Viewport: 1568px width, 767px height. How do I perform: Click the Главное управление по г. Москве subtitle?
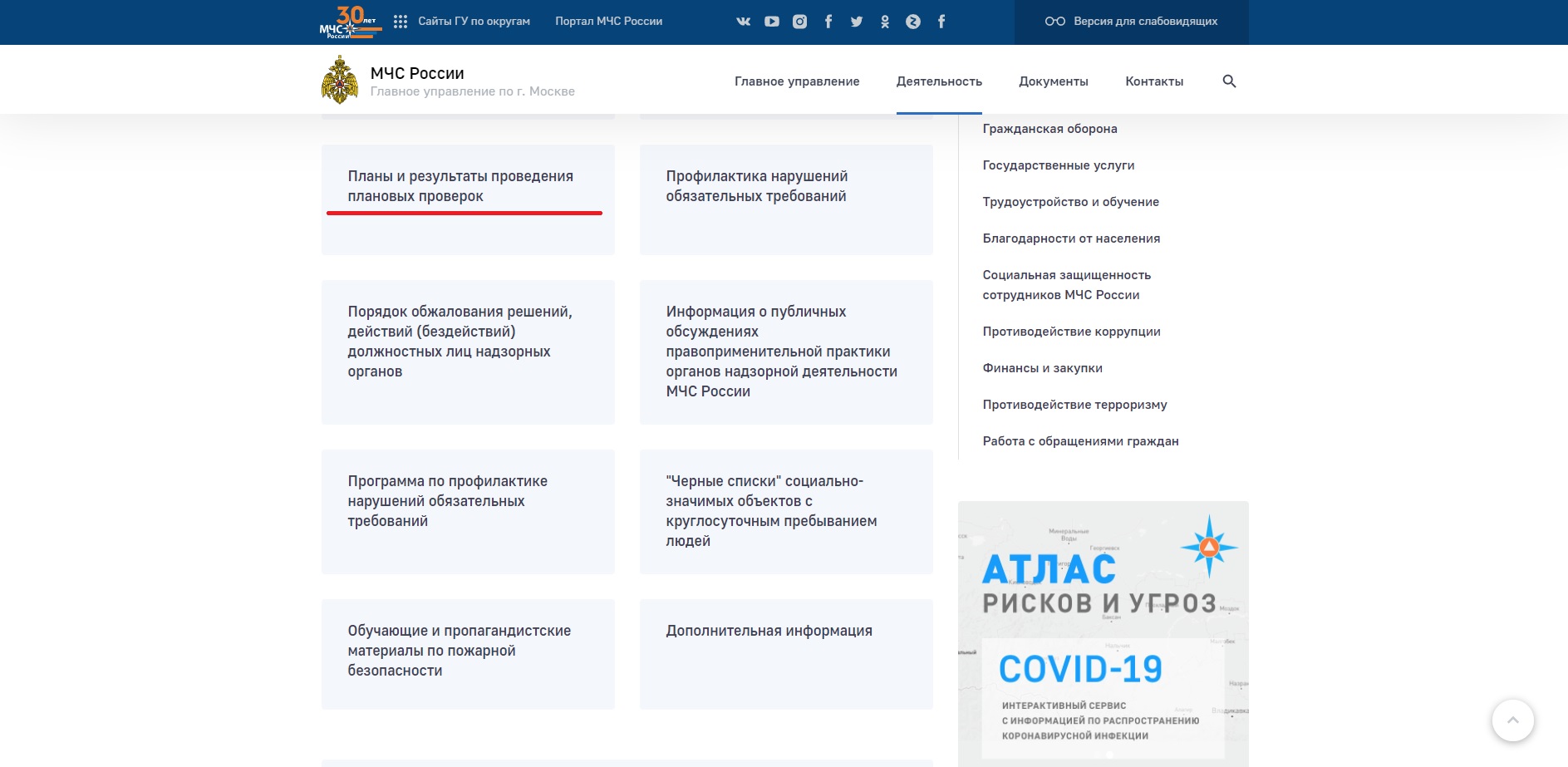(x=472, y=91)
